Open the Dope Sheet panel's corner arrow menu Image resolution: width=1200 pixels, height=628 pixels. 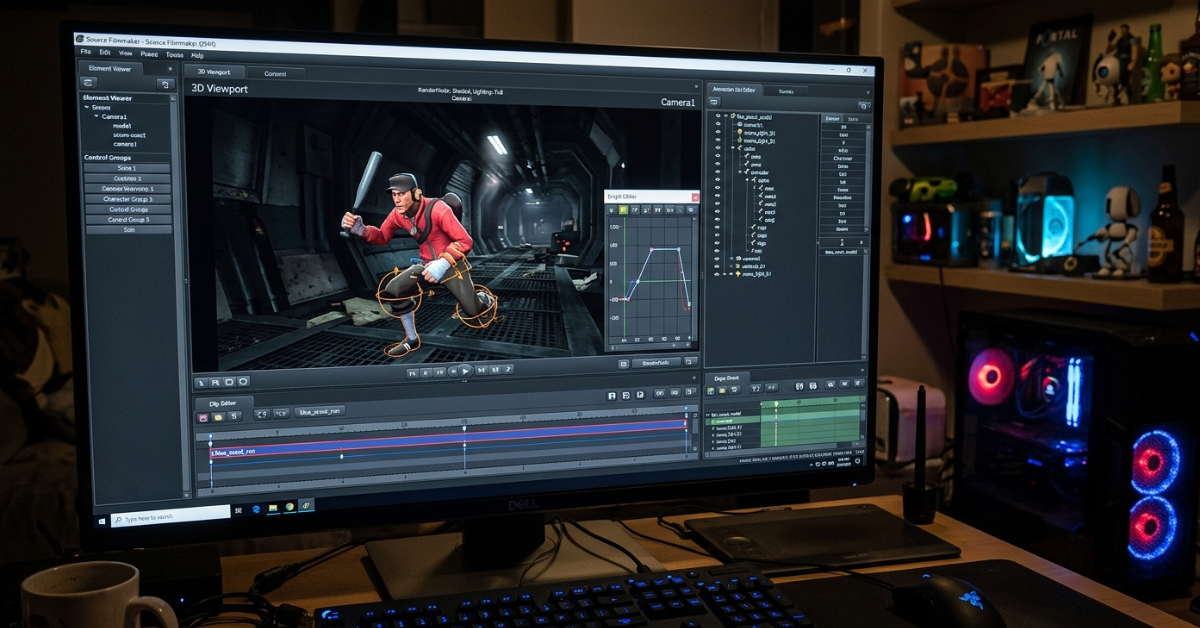864,371
